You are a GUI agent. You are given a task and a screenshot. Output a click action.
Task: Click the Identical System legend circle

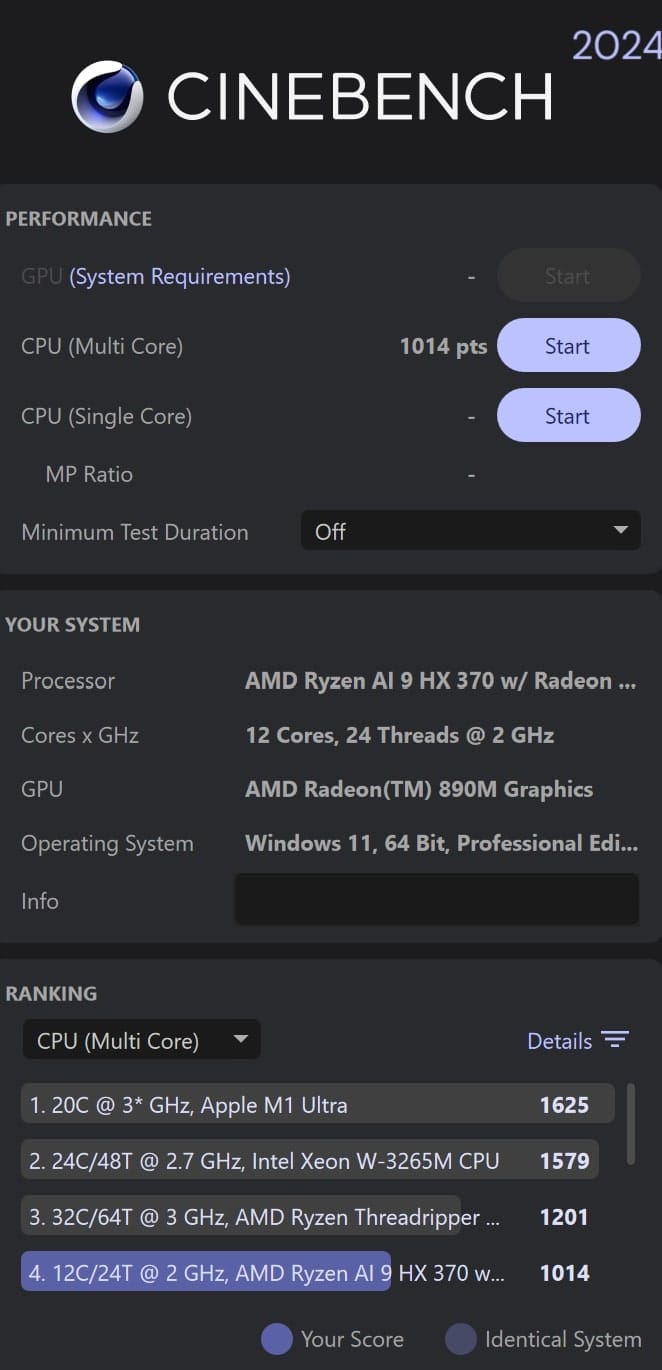[x=461, y=1339]
